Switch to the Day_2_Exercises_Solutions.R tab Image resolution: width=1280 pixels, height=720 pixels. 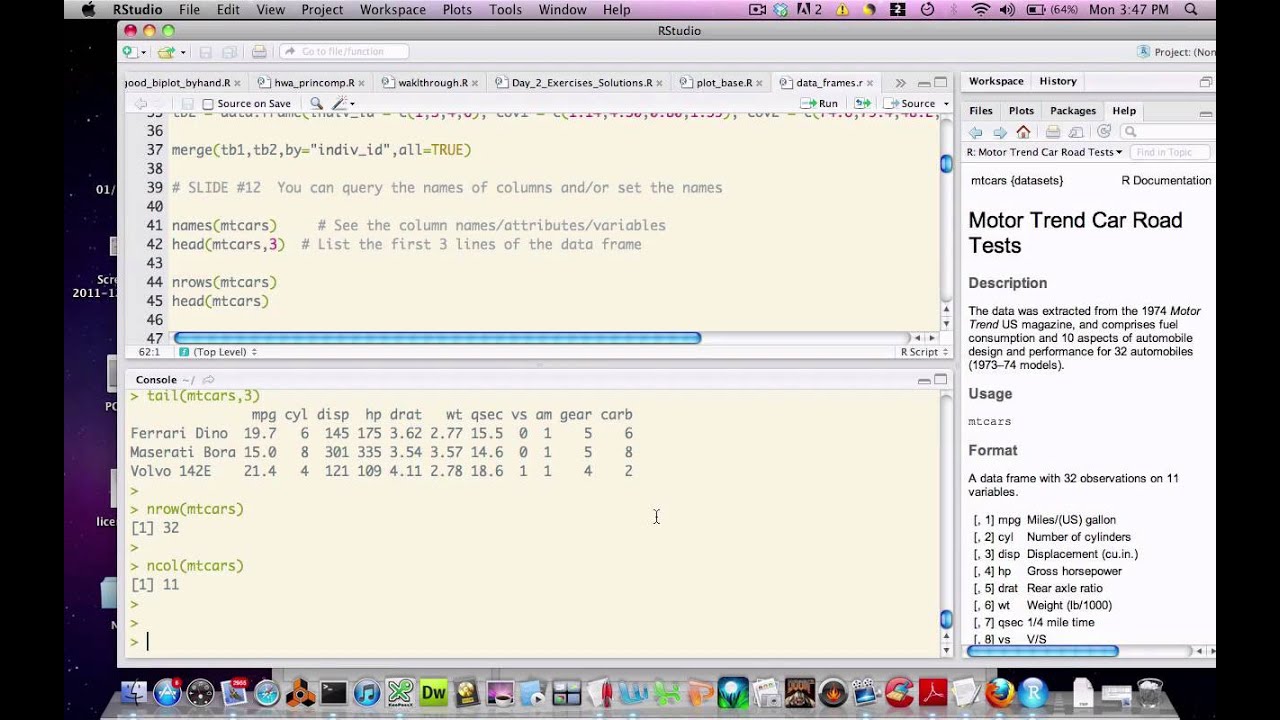pyautogui.click(x=582, y=83)
